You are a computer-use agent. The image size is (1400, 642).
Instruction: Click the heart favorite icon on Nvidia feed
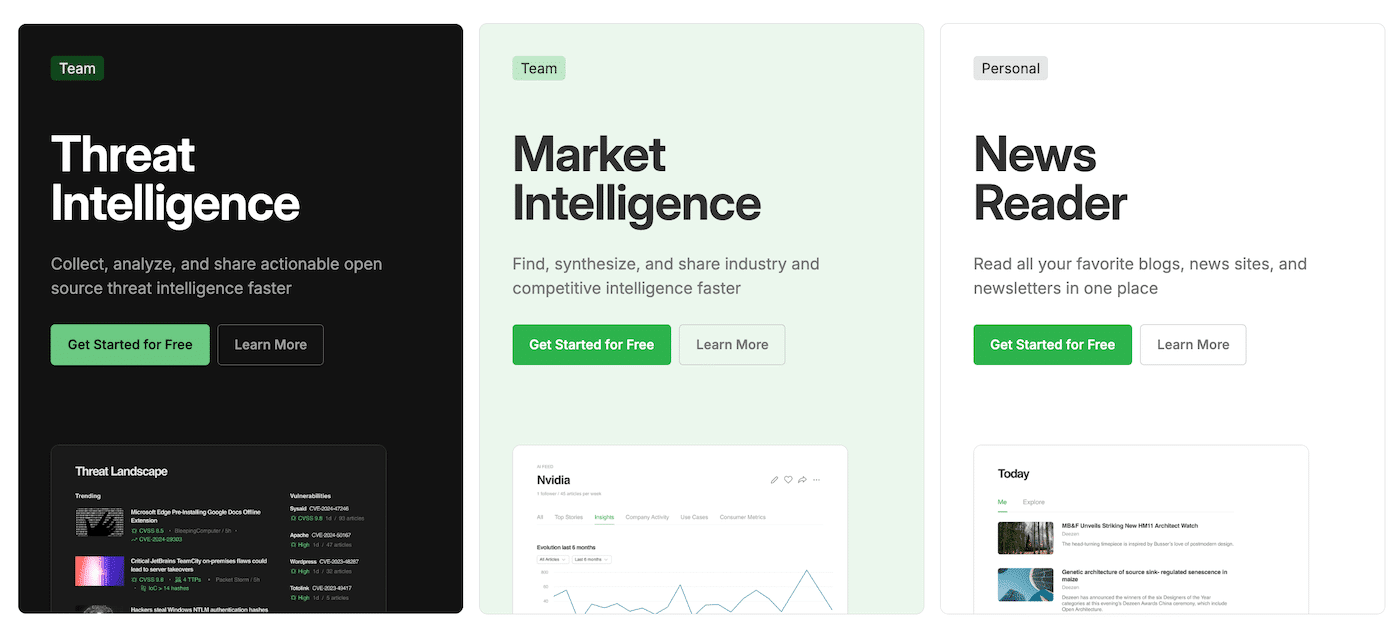tap(788, 480)
